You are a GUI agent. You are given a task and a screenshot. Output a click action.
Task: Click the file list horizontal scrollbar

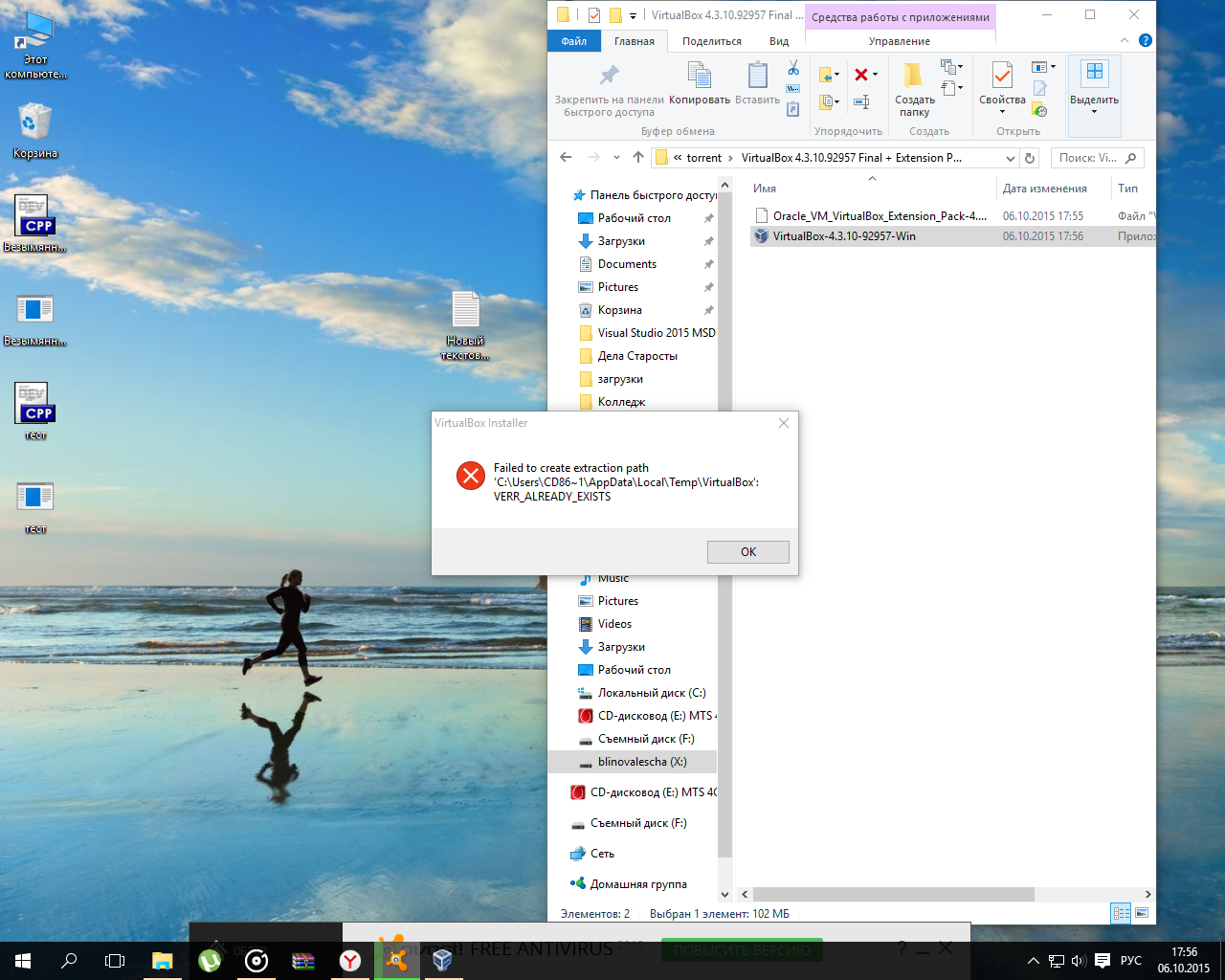[893, 894]
